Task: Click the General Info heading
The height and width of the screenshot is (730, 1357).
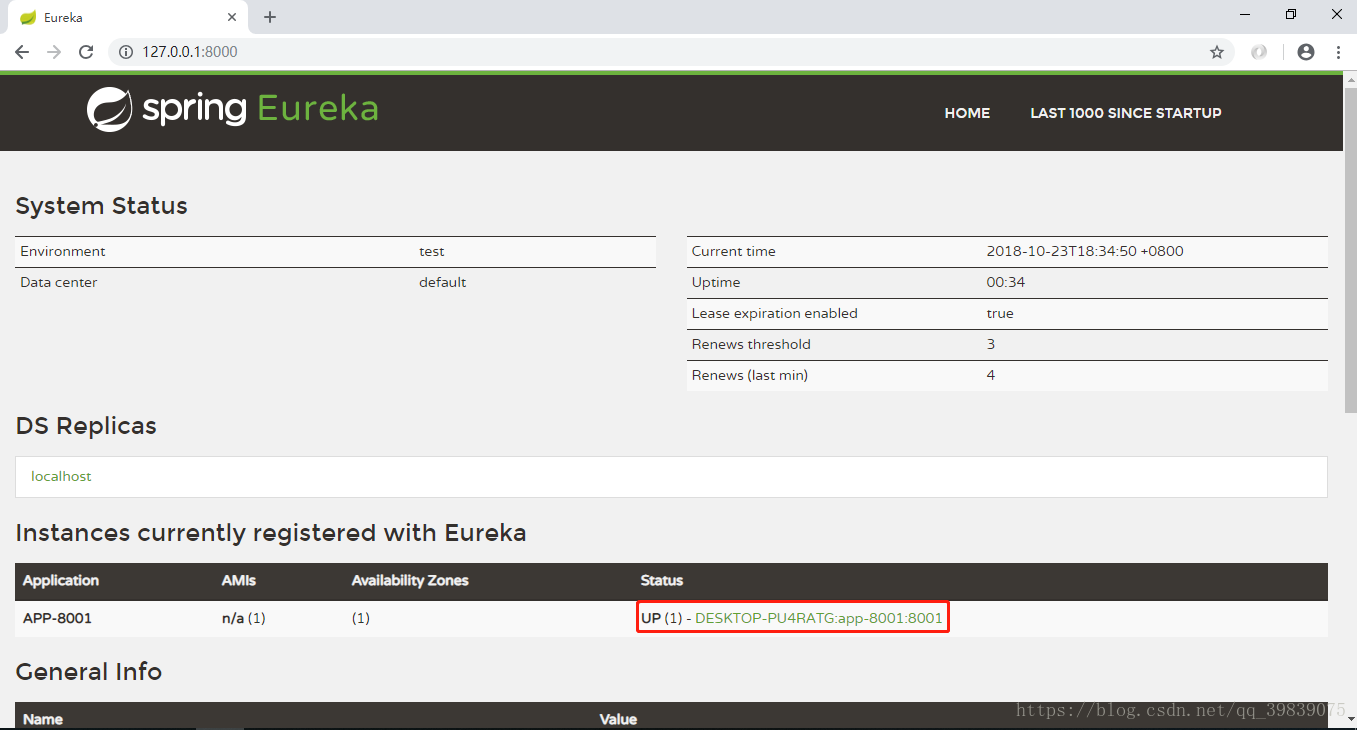Action: [89, 671]
